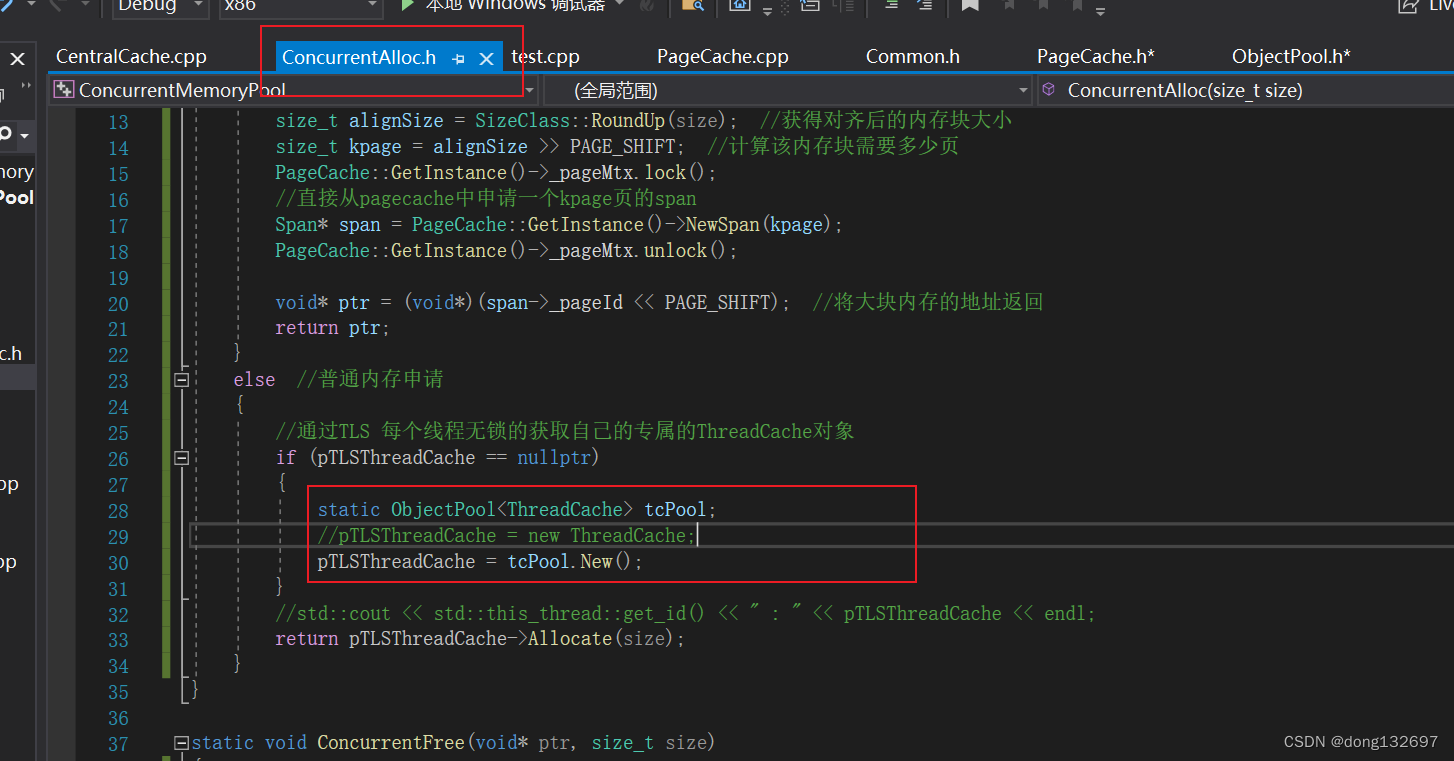Click the //获得对齐后的内存块大小 comment
This screenshot has width=1454, height=761.
click(x=886, y=121)
